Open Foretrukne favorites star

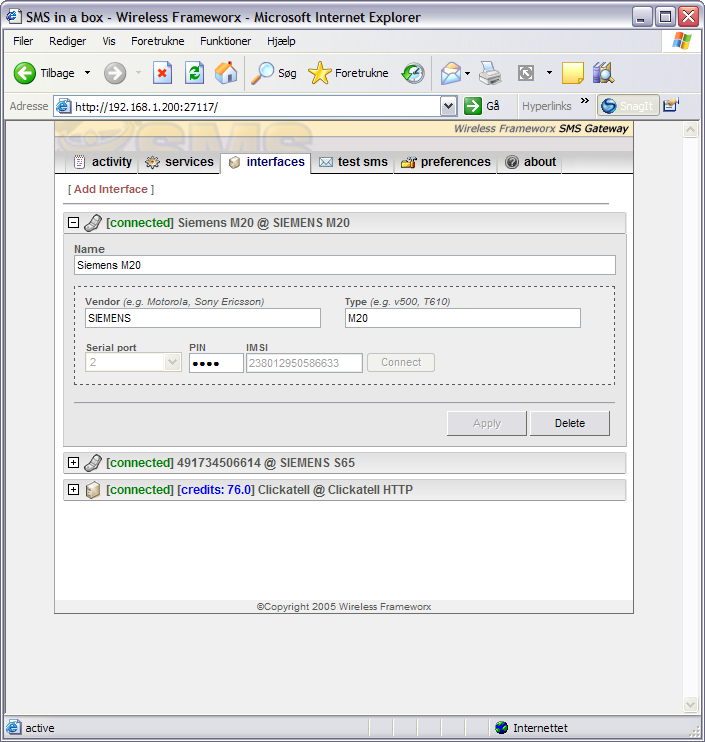click(x=348, y=73)
